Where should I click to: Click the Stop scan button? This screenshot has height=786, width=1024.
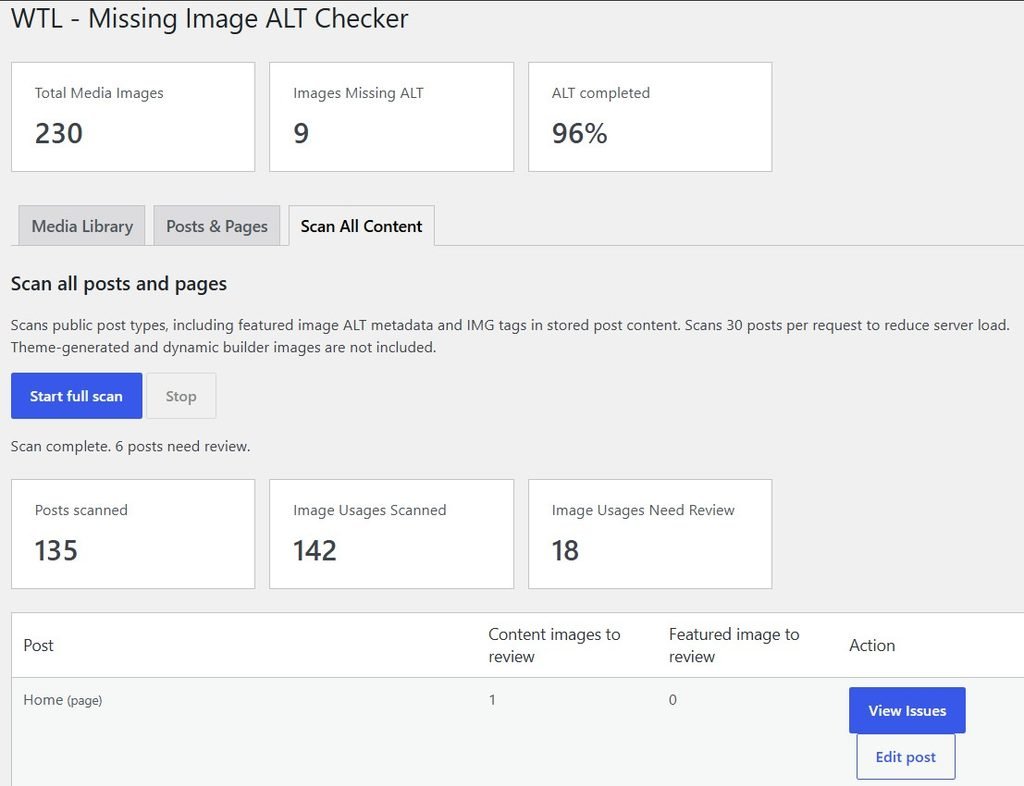[x=181, y=396]
